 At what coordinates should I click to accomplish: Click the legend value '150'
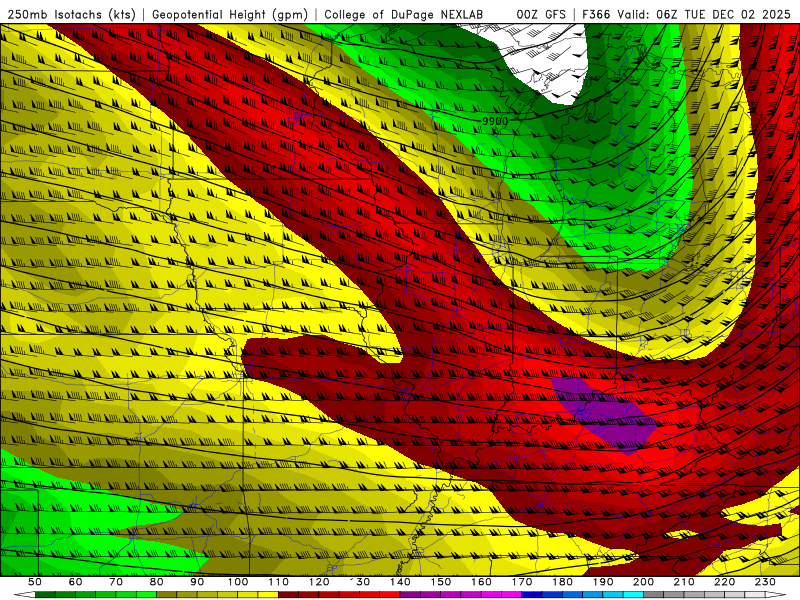(441, 582)
